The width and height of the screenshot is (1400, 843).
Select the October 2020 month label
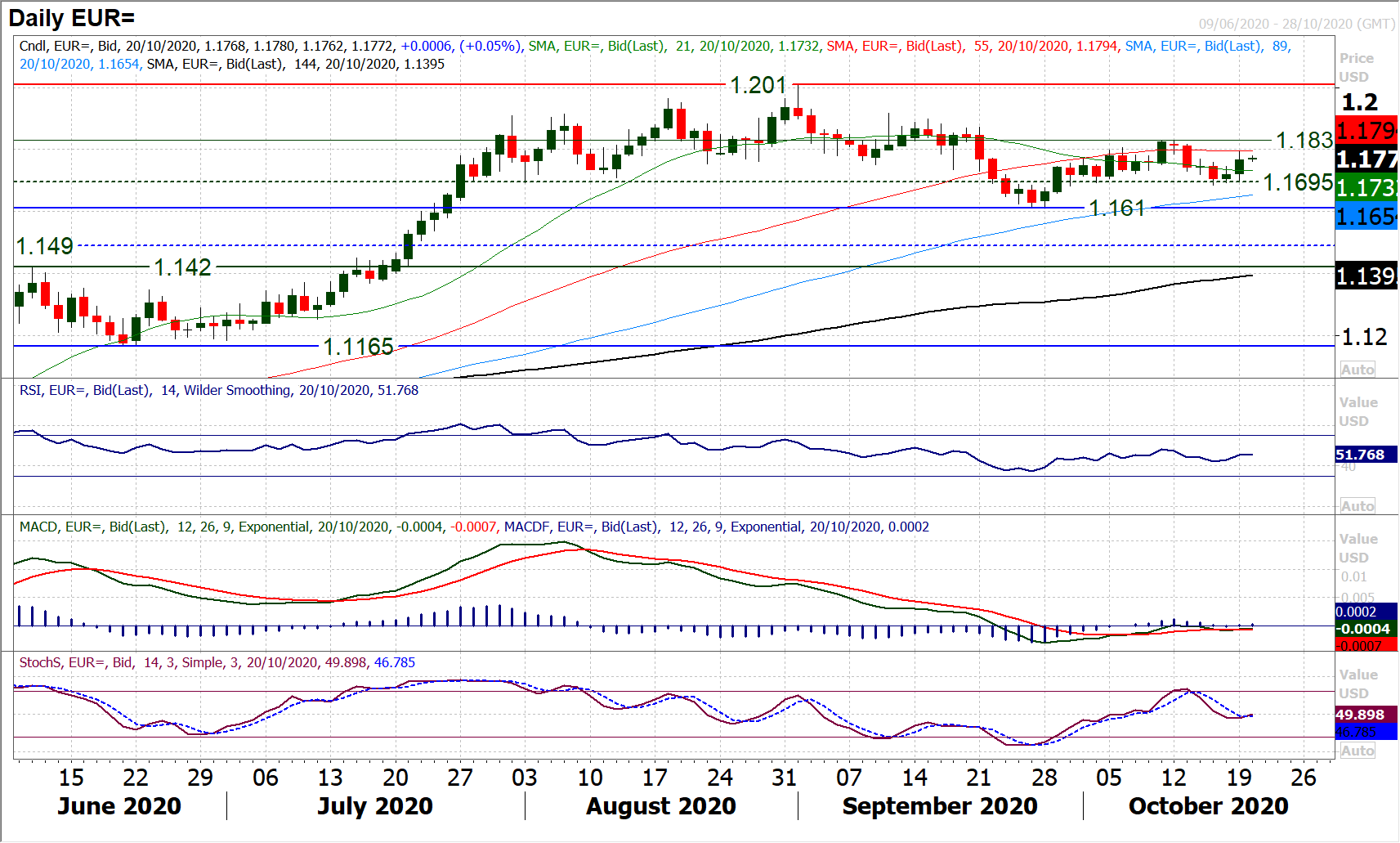coord(1208,806)
